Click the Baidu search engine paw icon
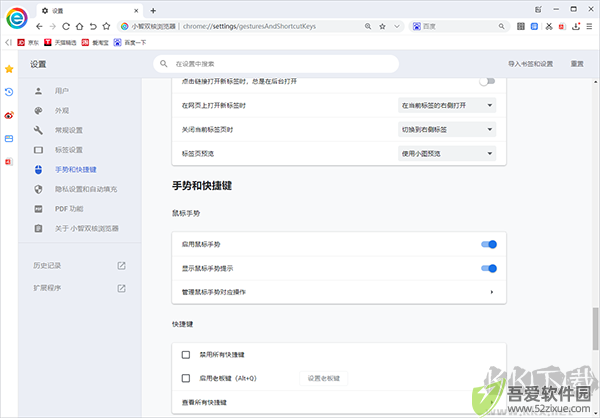The height and width of the screenshot is (418, 600). pyautogui.click(x=417, y=26)
